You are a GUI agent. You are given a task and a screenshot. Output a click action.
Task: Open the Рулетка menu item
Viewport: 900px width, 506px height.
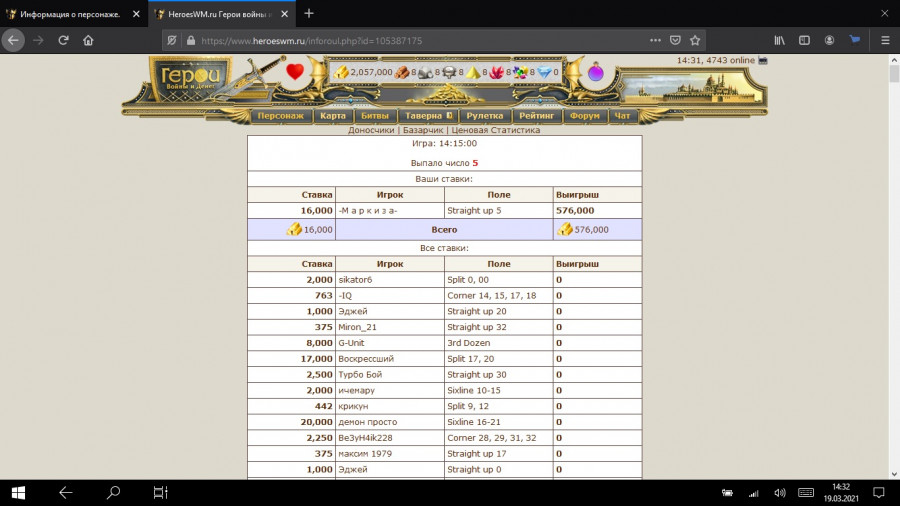point(485,116)
